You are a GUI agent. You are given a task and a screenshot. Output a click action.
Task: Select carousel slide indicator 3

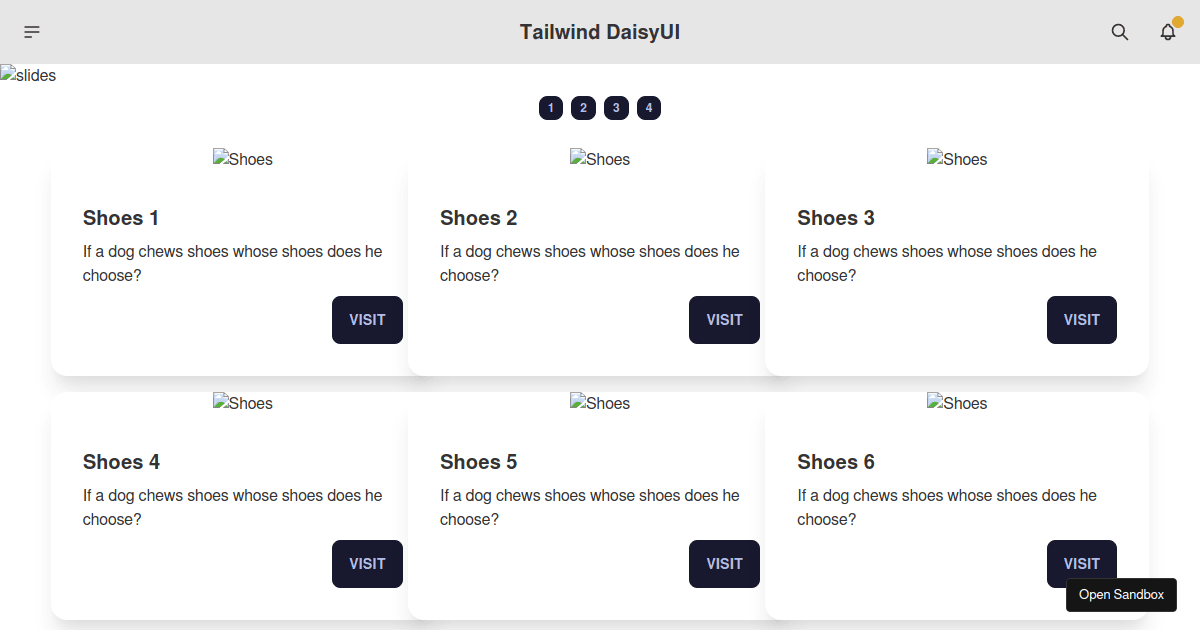tap(616, 107)
